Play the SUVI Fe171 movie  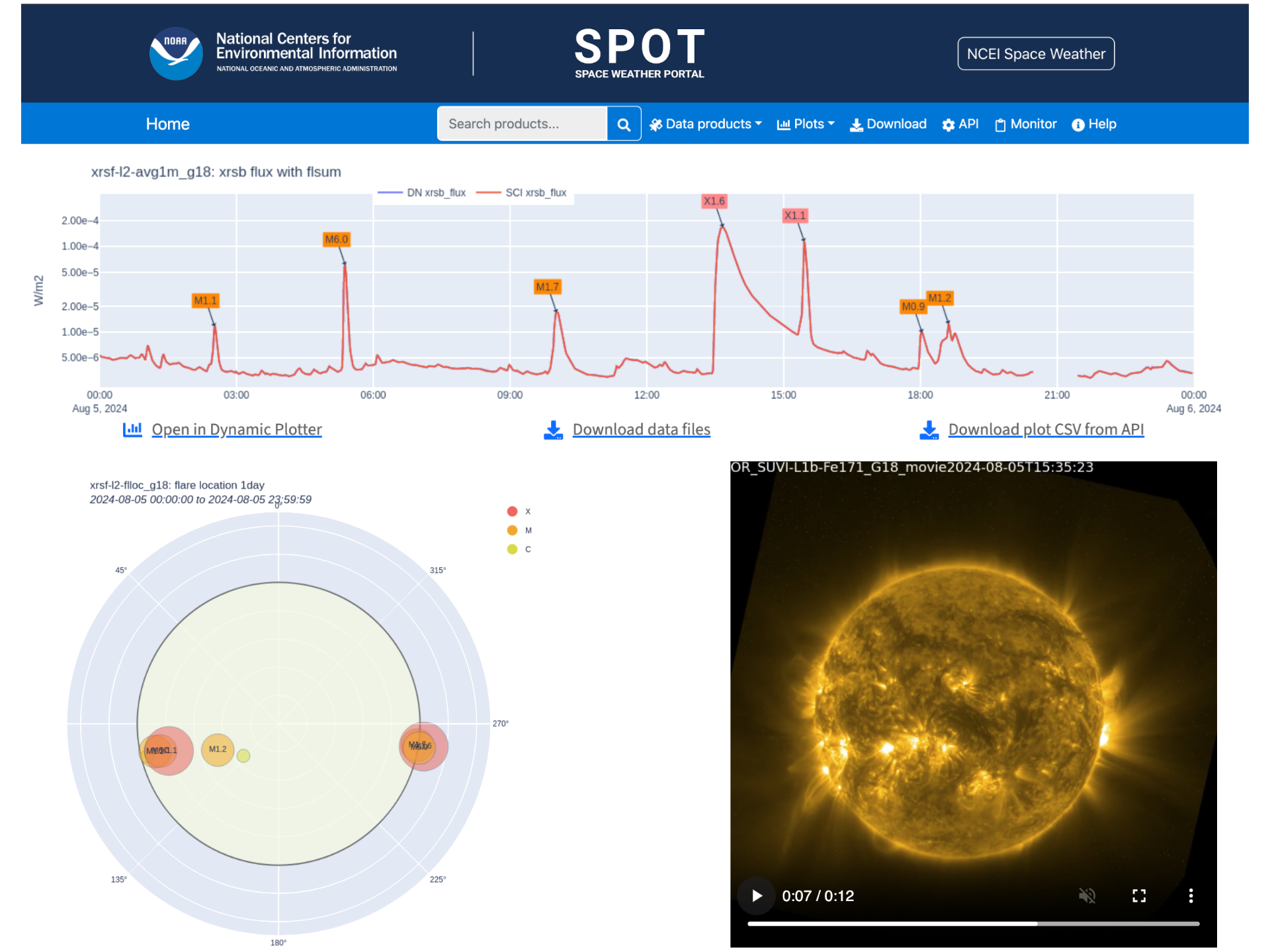click(757, 896)
